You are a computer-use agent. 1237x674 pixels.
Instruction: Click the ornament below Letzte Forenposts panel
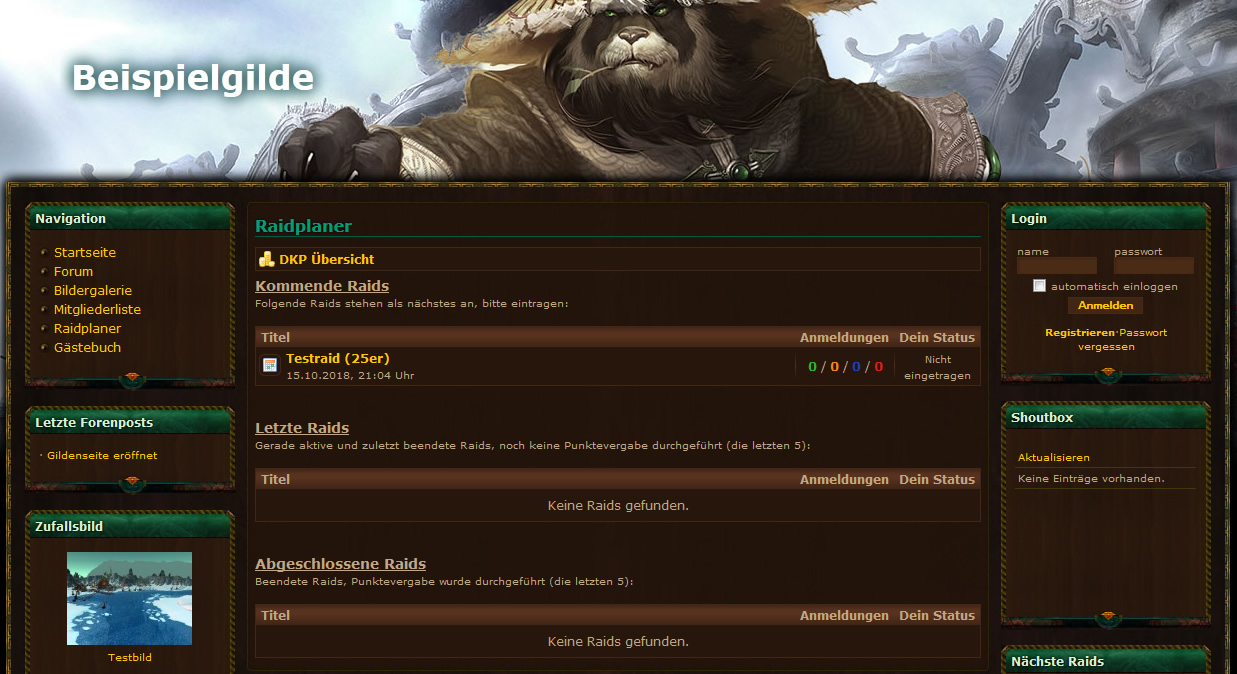point(132,484)
